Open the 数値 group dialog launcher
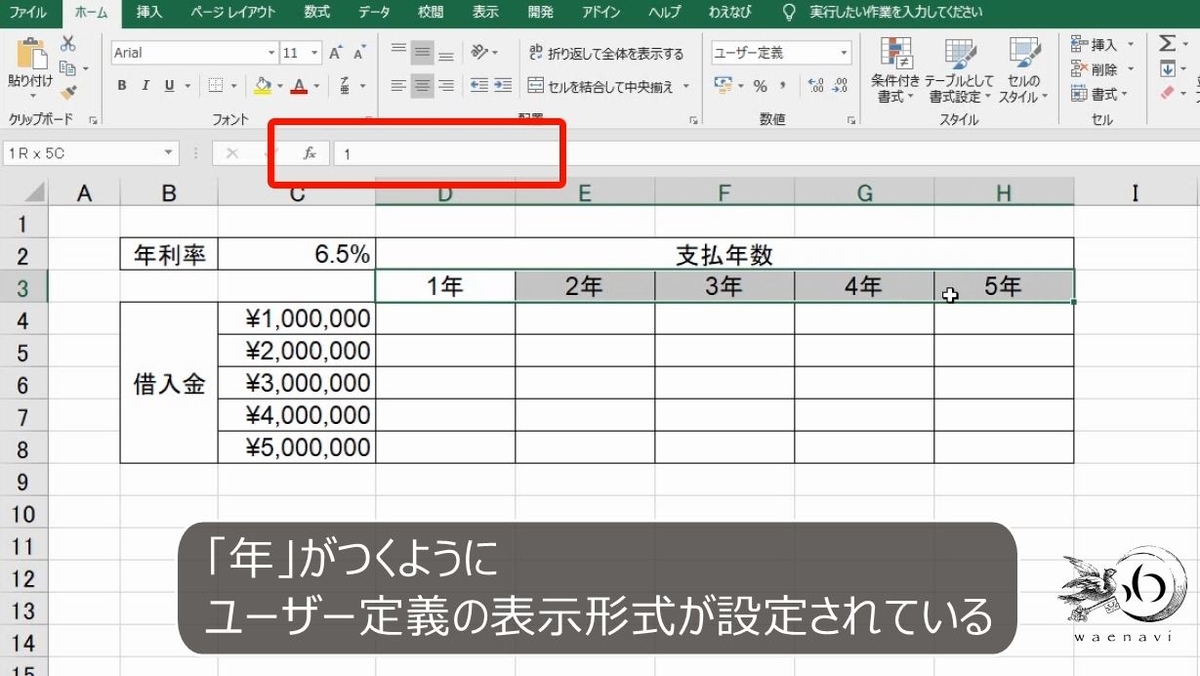 coord(851,120)
